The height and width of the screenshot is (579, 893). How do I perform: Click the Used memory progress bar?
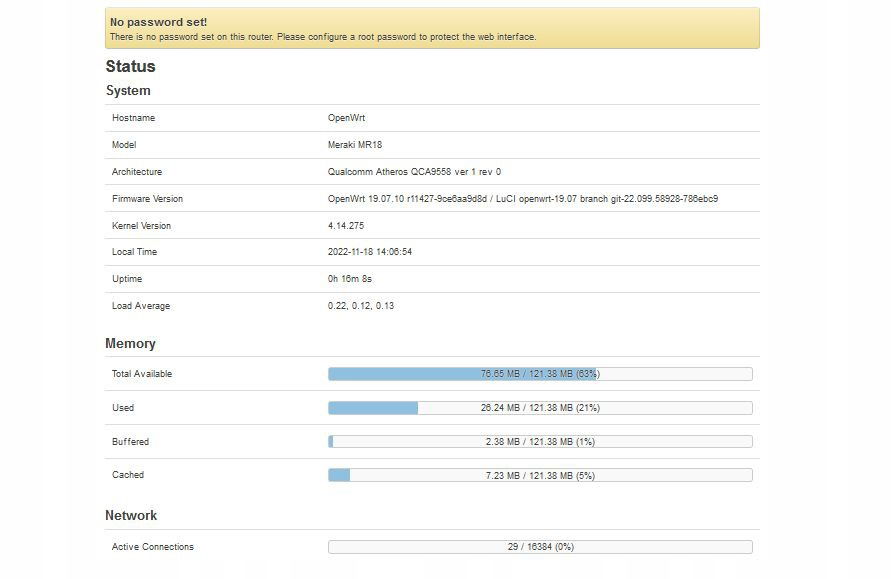(540, 408)
